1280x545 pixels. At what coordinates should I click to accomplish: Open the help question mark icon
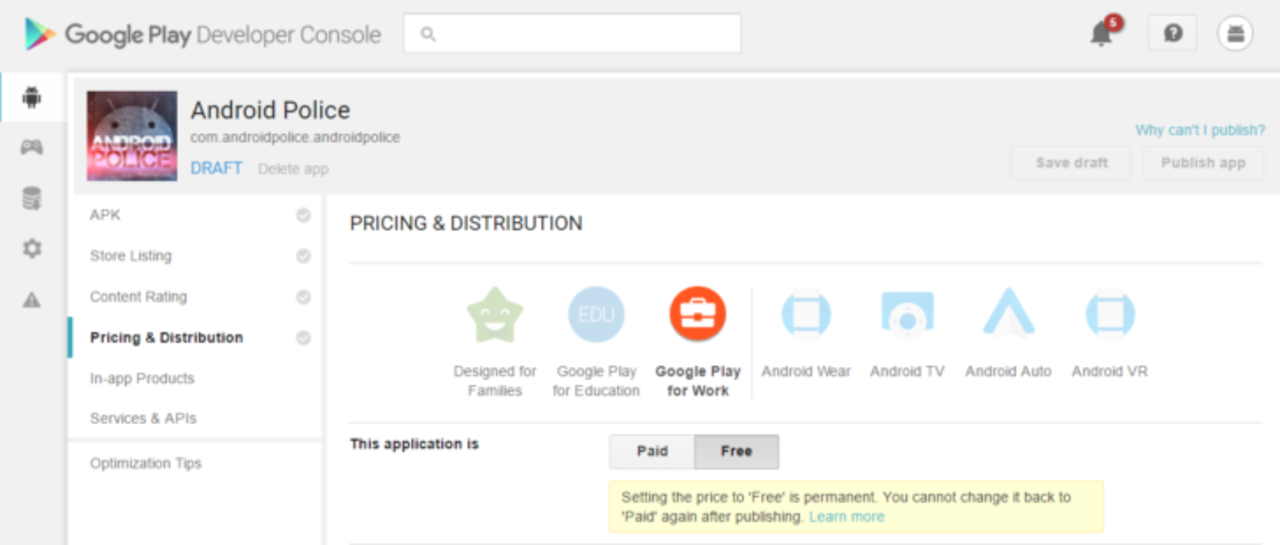click(x=1172, y=33)
